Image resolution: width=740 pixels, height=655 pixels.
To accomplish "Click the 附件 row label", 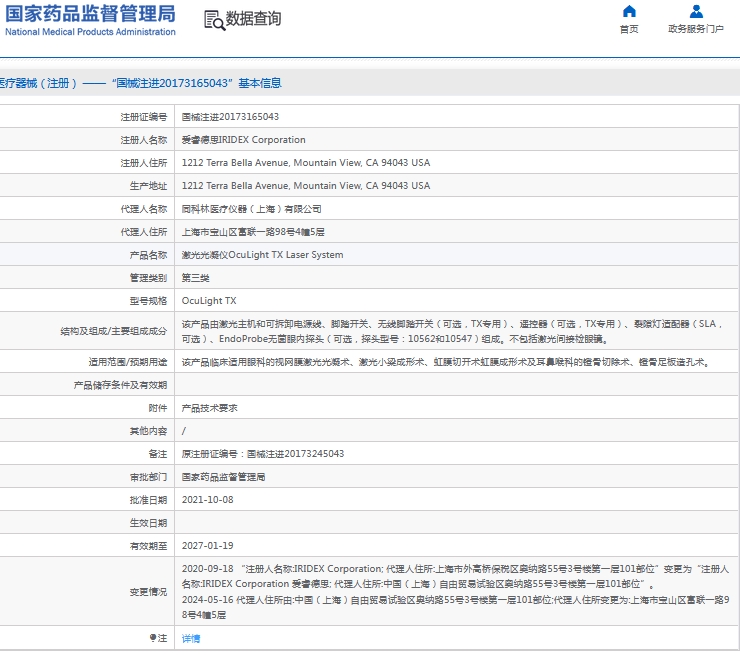I will click(x=158, y=408).
